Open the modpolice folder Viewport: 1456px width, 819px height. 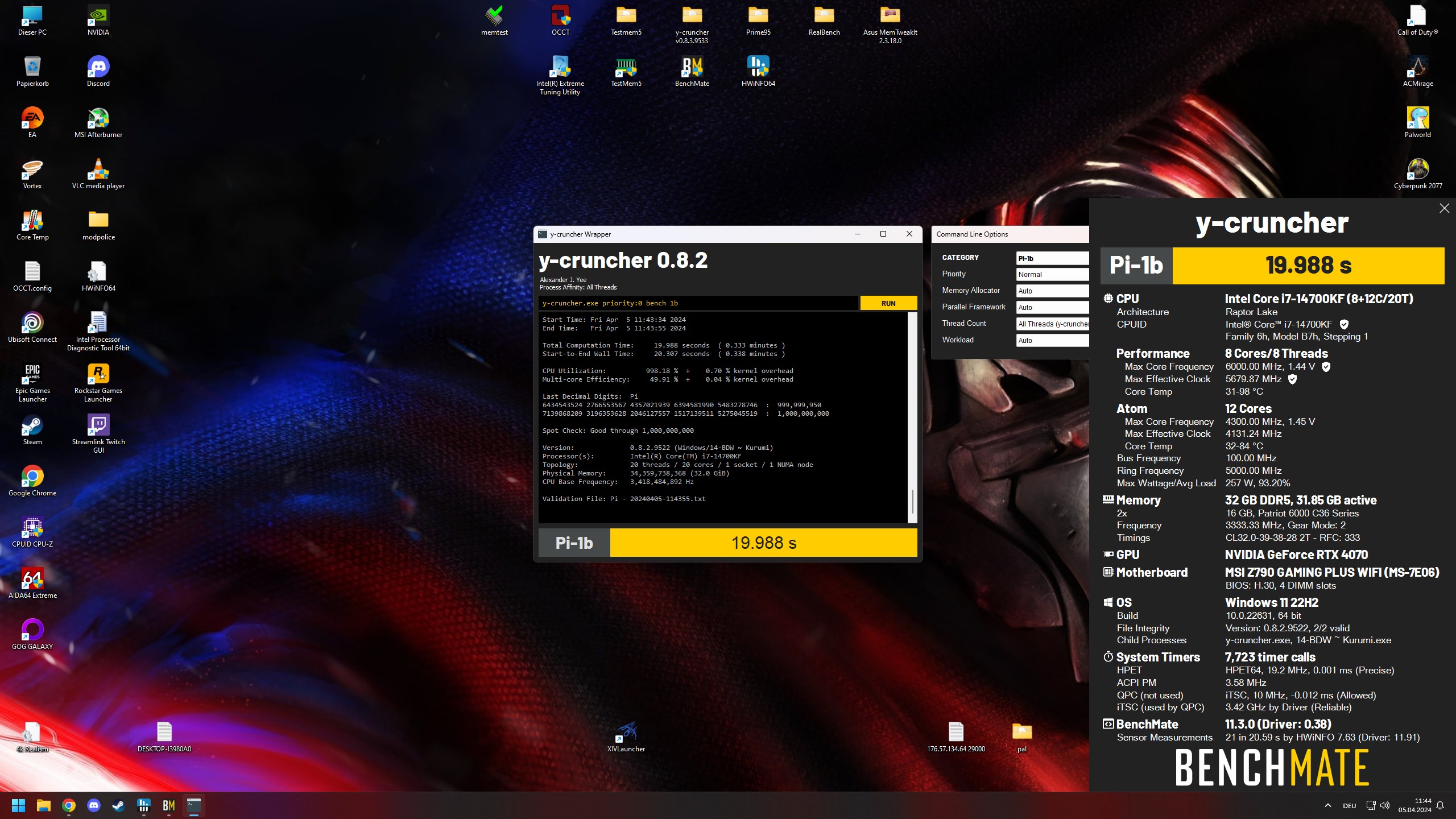98,226
